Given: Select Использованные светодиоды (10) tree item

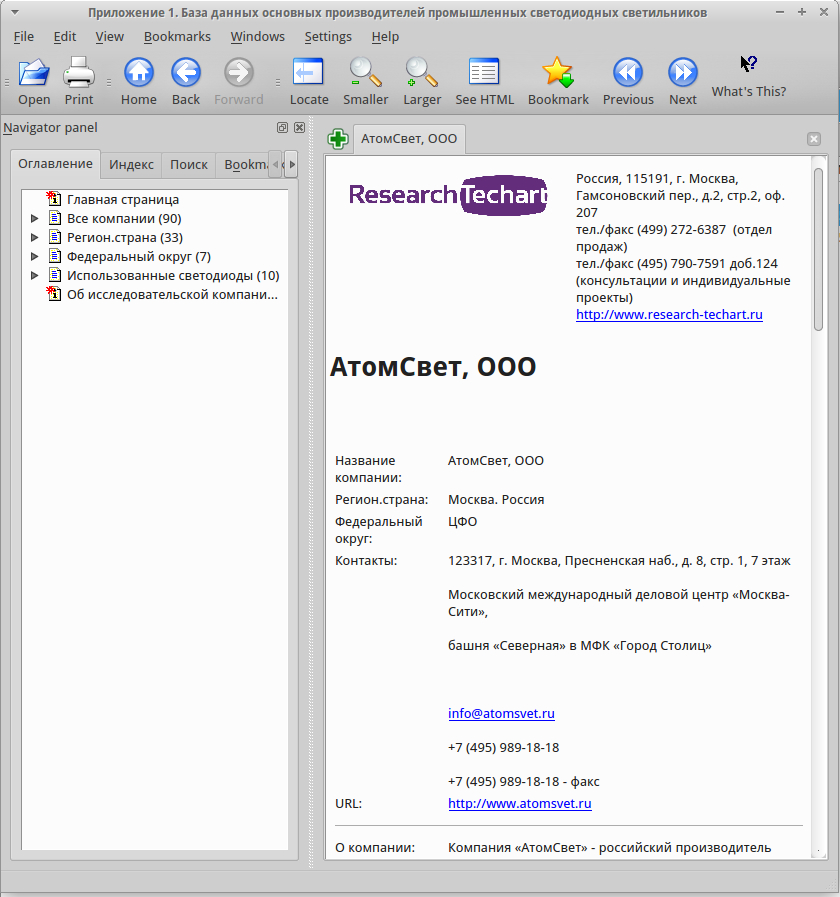Looking at the screenshot, I should [x=173, y=275].
